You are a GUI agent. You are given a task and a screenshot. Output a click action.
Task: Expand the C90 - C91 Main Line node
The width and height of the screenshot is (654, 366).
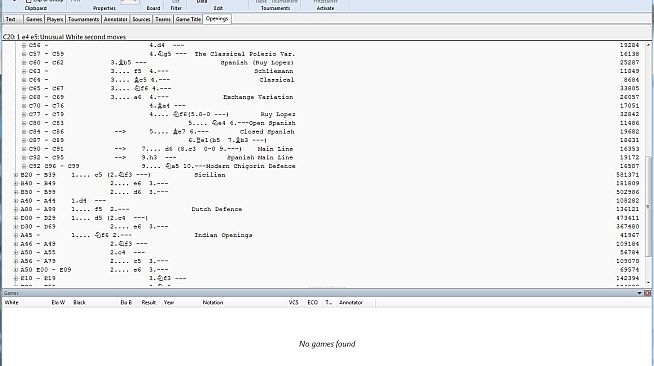[x=24, y=149]
